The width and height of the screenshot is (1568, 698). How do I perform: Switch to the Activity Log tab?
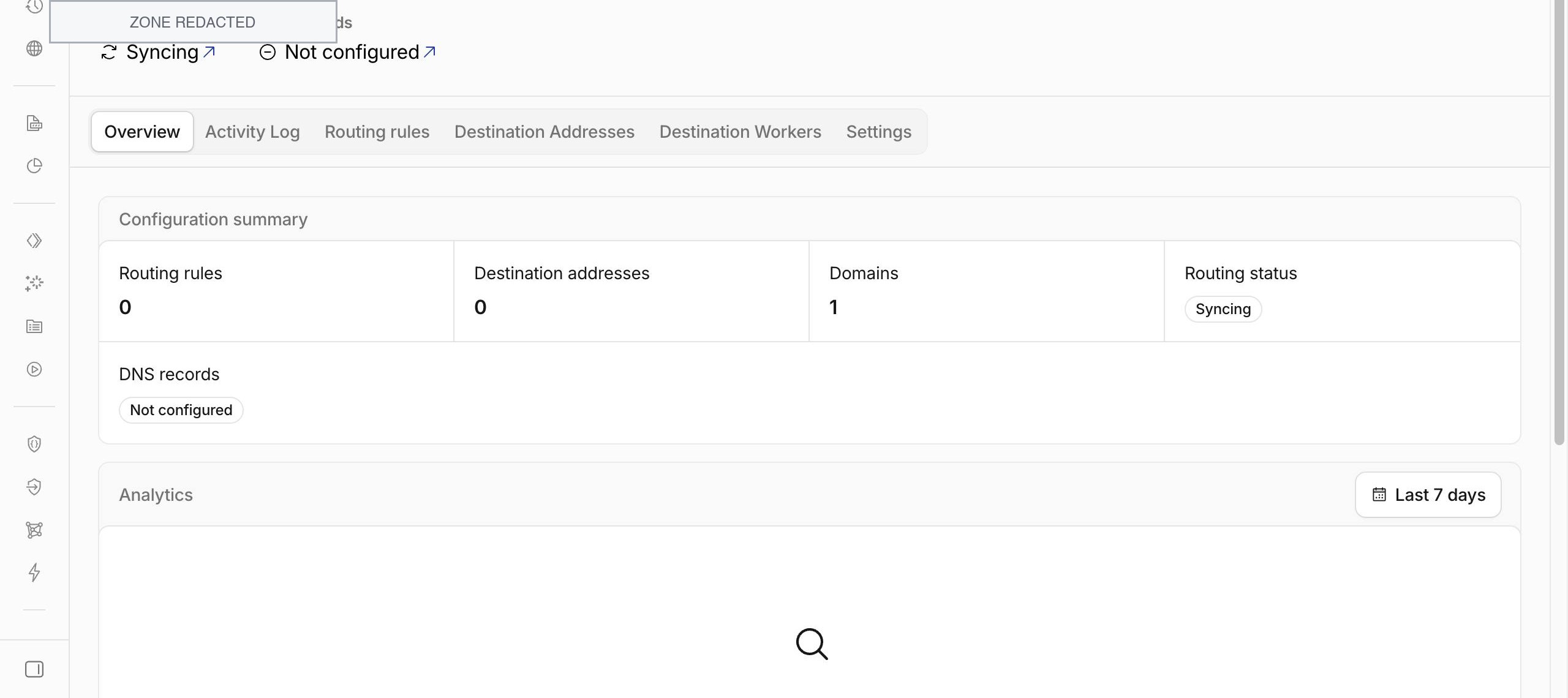(x=252, y=132)
